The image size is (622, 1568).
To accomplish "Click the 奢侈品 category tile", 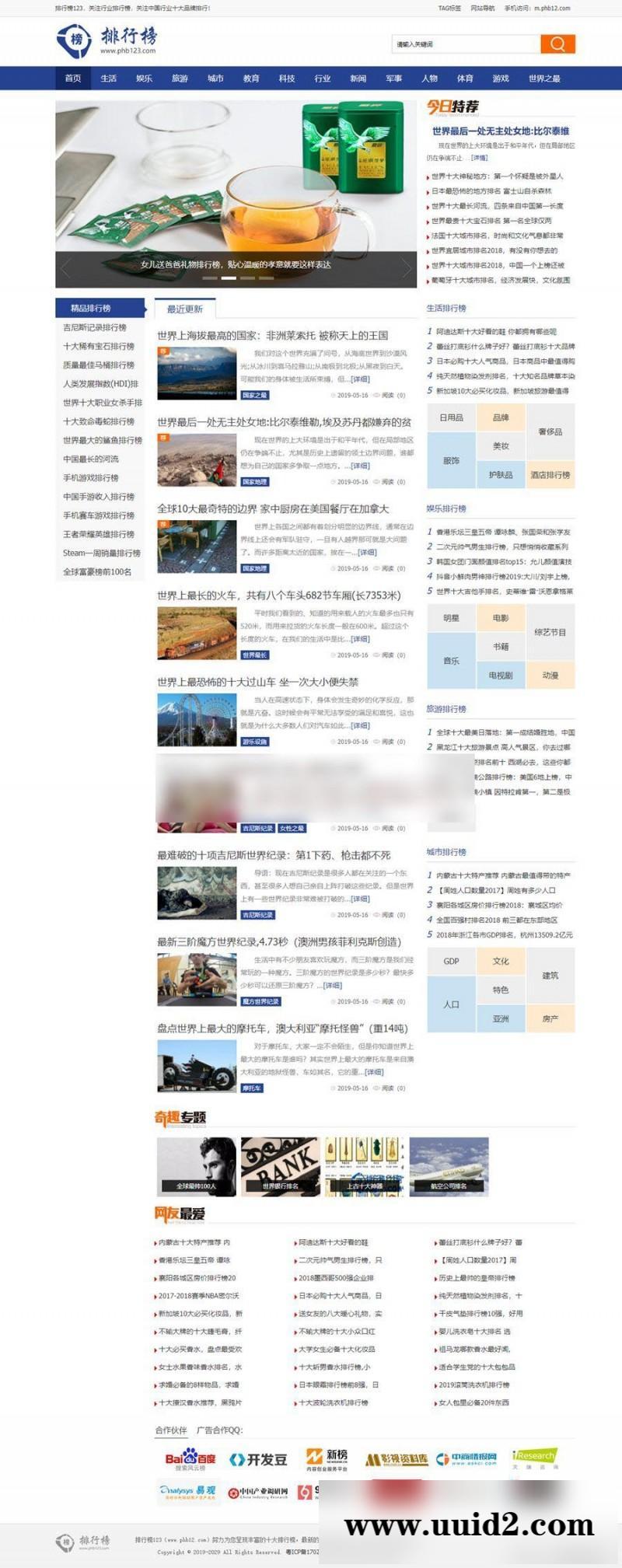I will click(550, 431).
